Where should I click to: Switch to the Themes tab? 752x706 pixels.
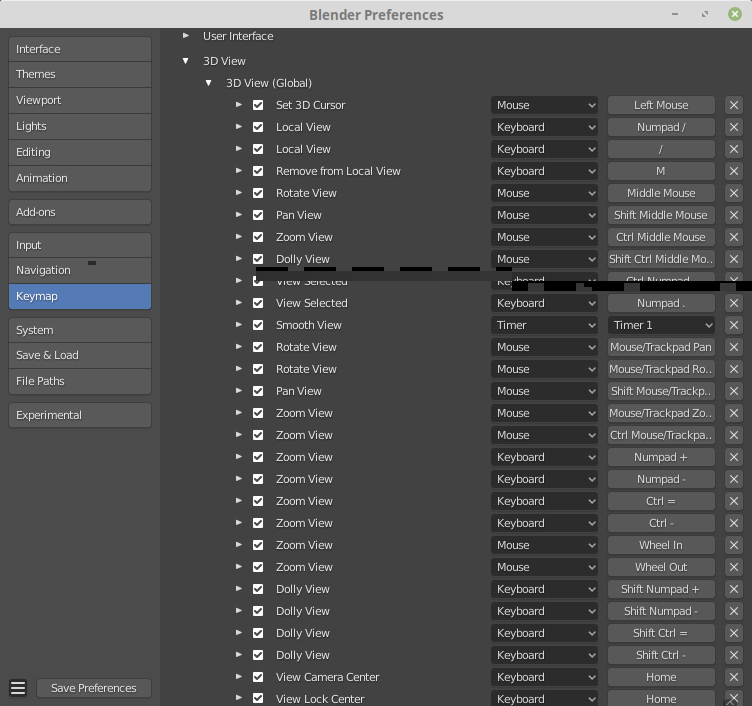pyautogui.click(x=80, y=74)
